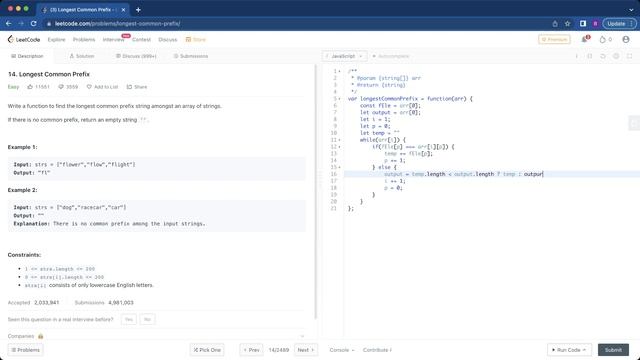Go to Prev problem
640x360 pixels.
coord(251,350)
